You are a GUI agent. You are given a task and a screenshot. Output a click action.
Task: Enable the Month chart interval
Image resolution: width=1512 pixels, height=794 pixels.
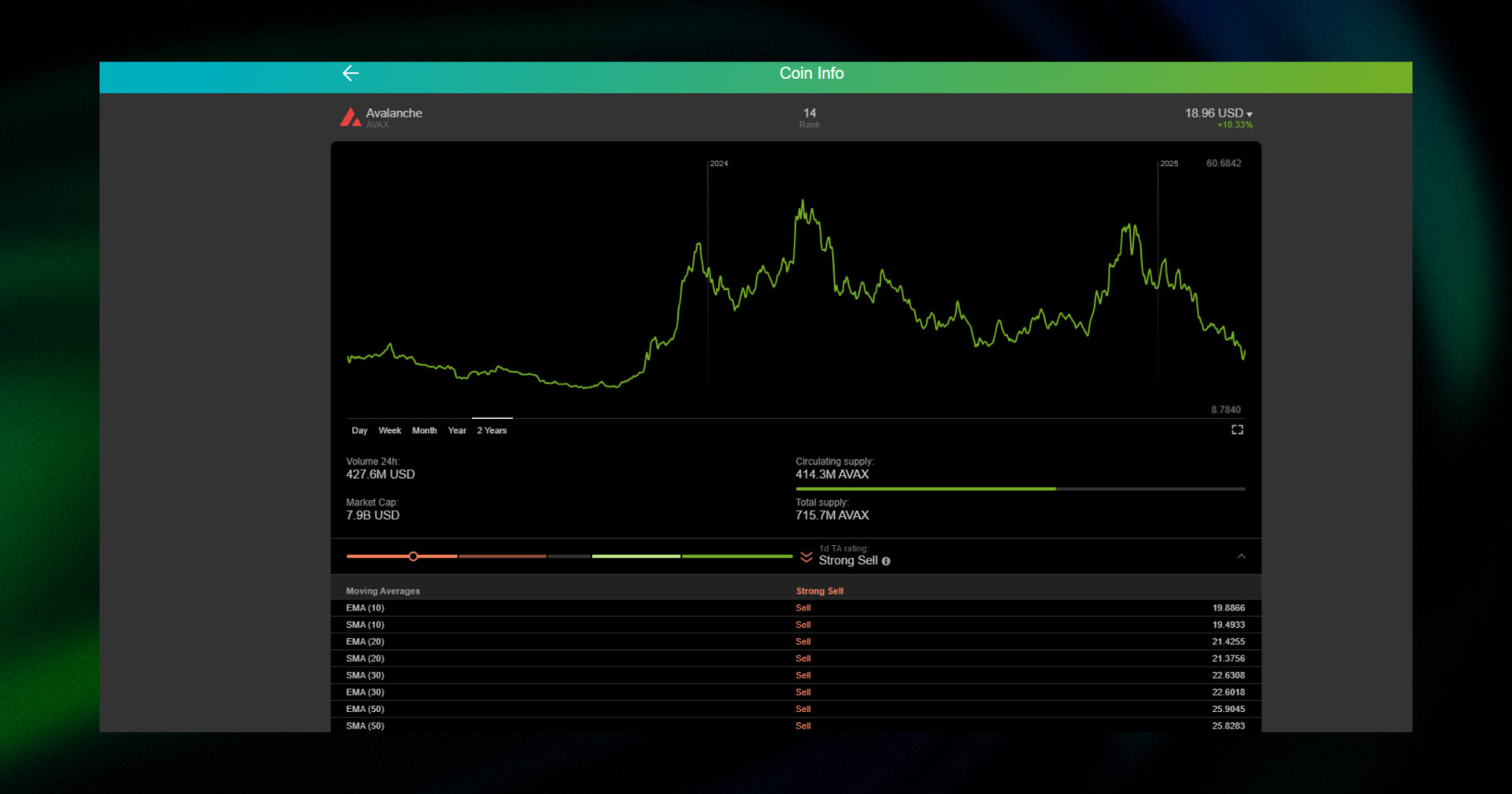[424, 430]
